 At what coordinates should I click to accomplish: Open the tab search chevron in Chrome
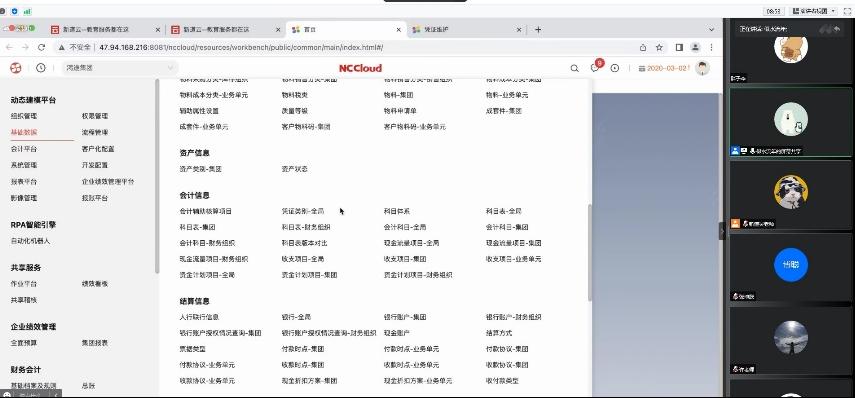(712, 29)
